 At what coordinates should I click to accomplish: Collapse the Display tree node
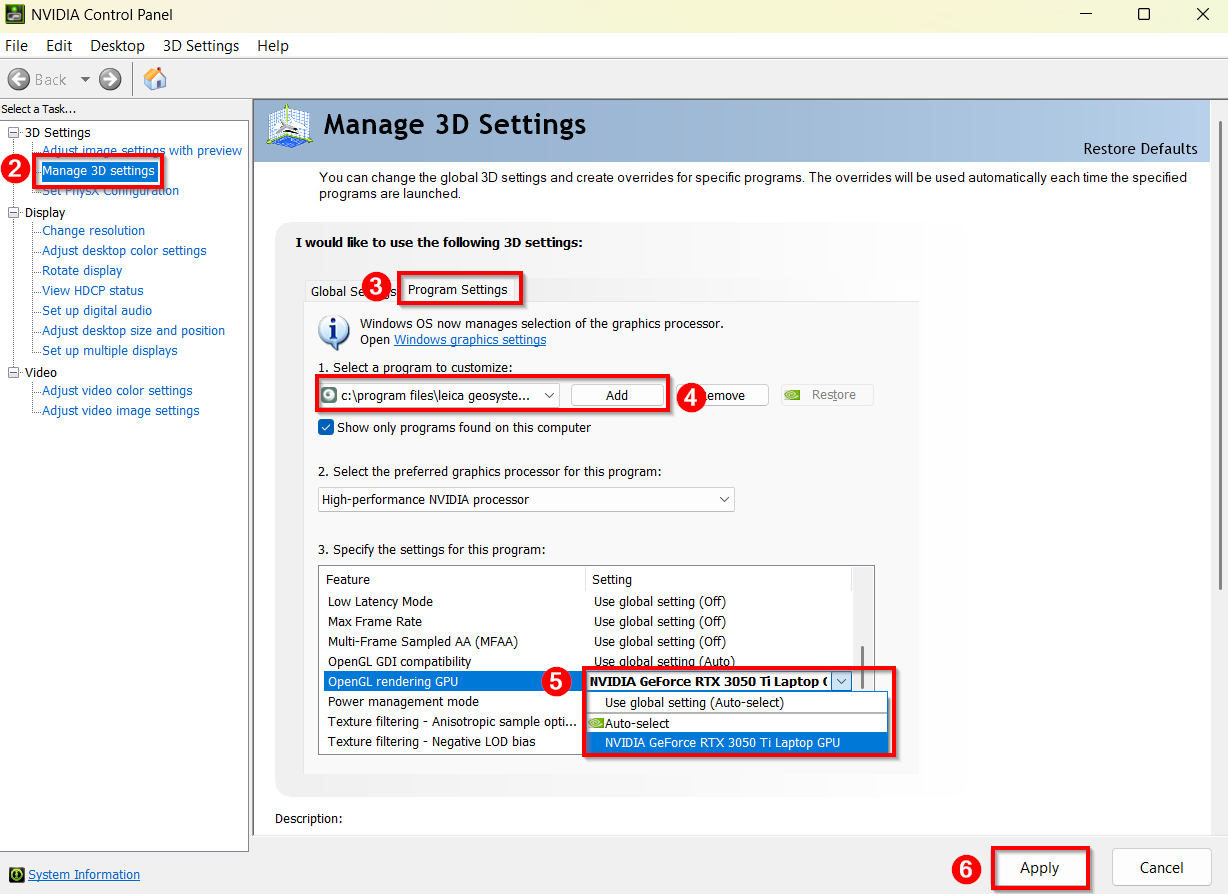pyautogui.click(x=13, y=212)
